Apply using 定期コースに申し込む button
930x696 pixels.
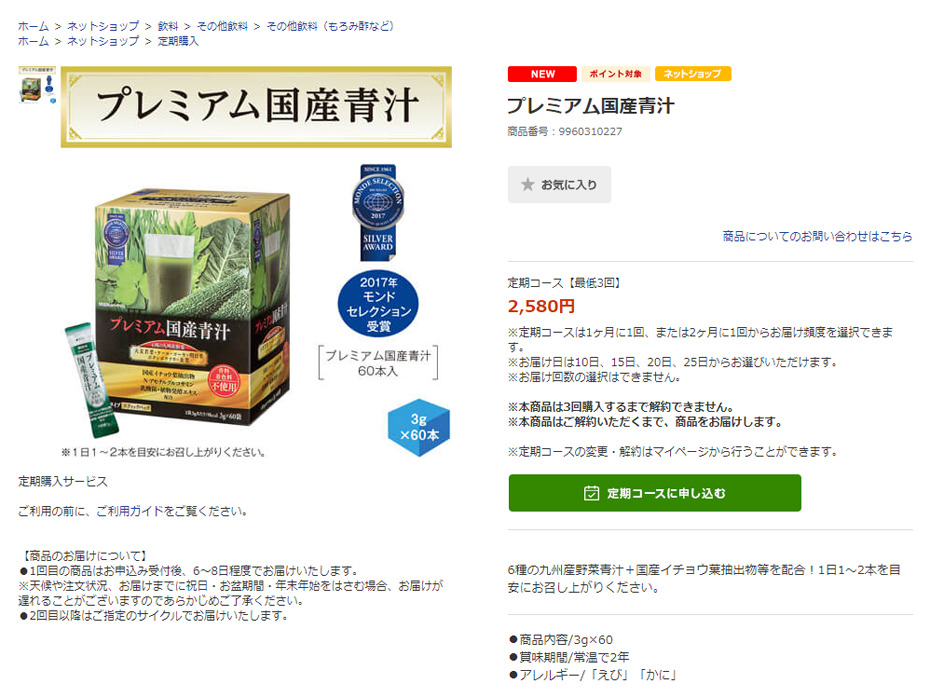coord(655,493)
